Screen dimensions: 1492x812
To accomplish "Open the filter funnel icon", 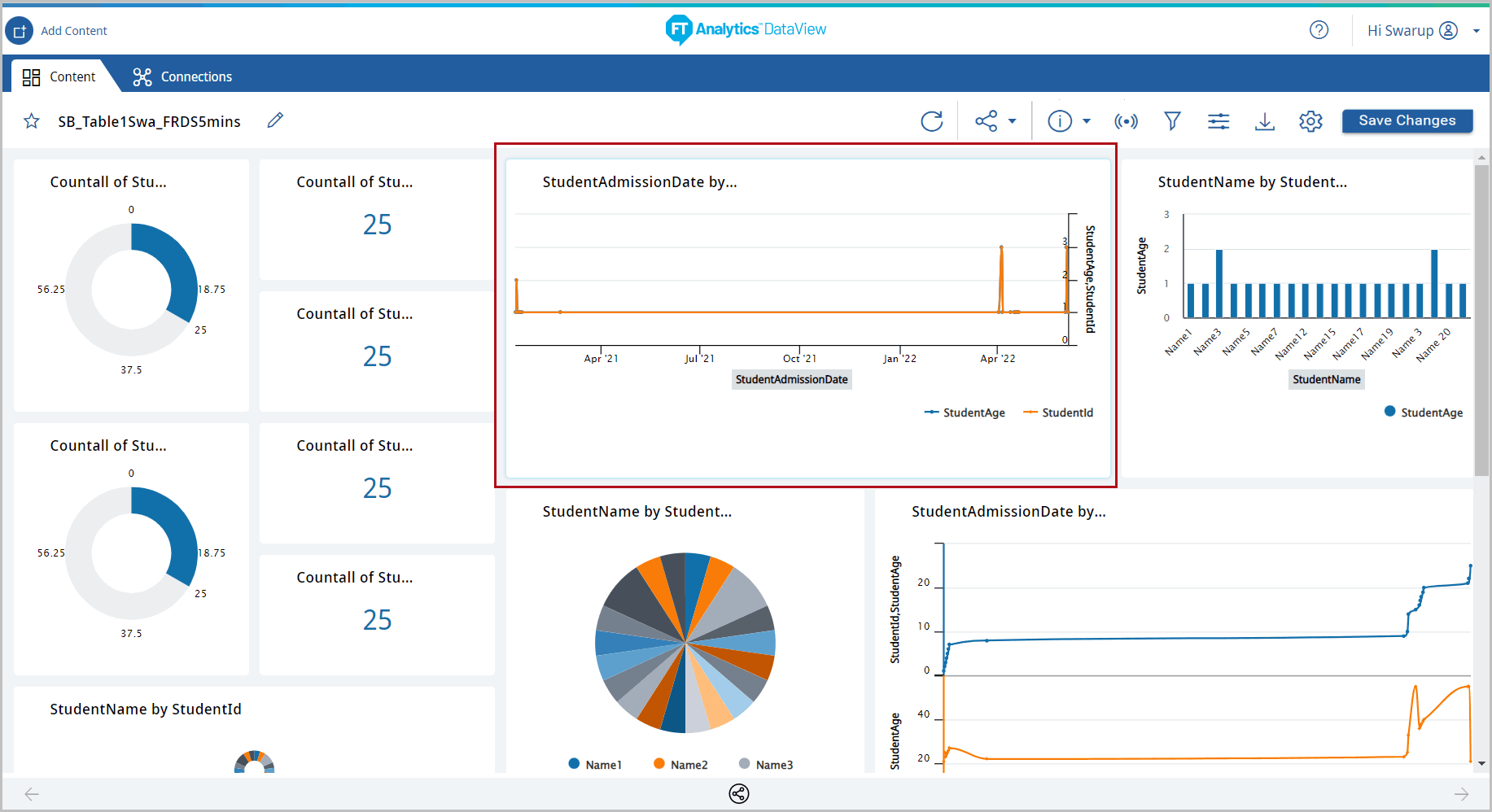I will (1172, 121).
